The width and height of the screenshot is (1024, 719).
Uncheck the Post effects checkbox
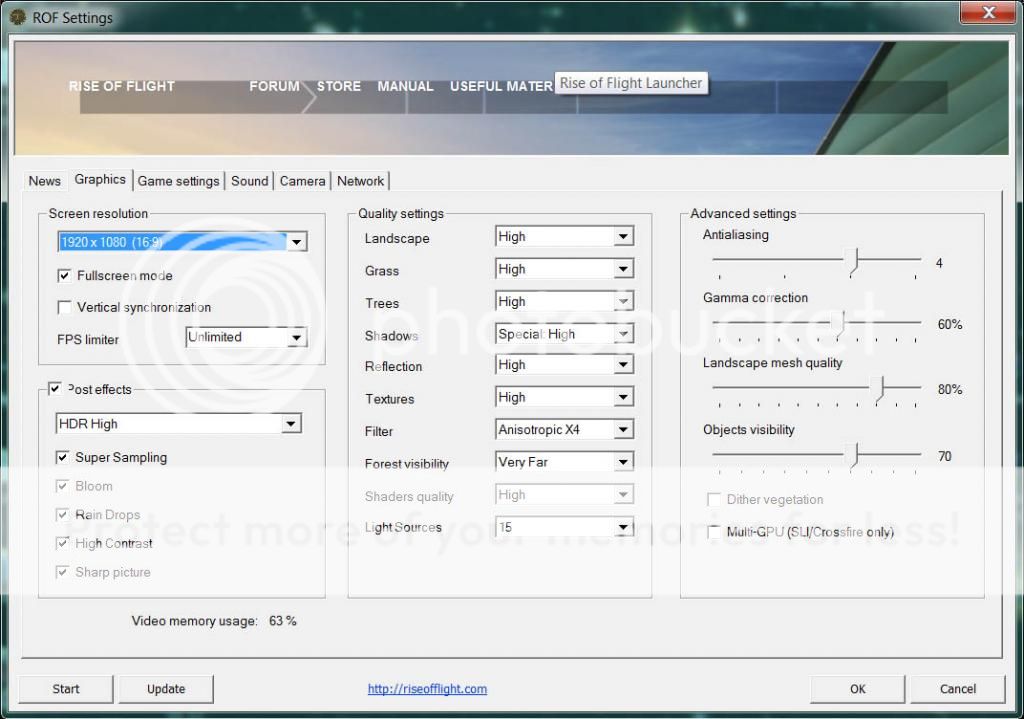pyautogui.click(x=56, y=389)
